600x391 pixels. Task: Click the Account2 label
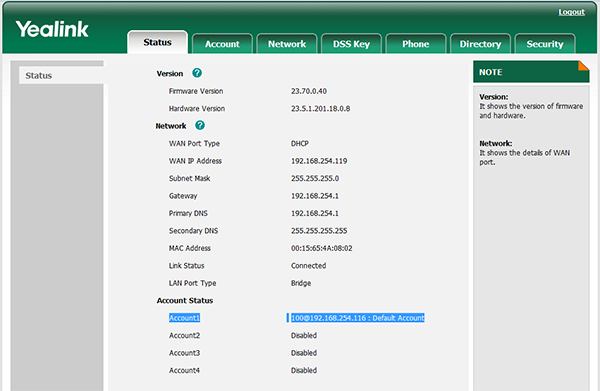pyautogui.click(x=184, y=336)
